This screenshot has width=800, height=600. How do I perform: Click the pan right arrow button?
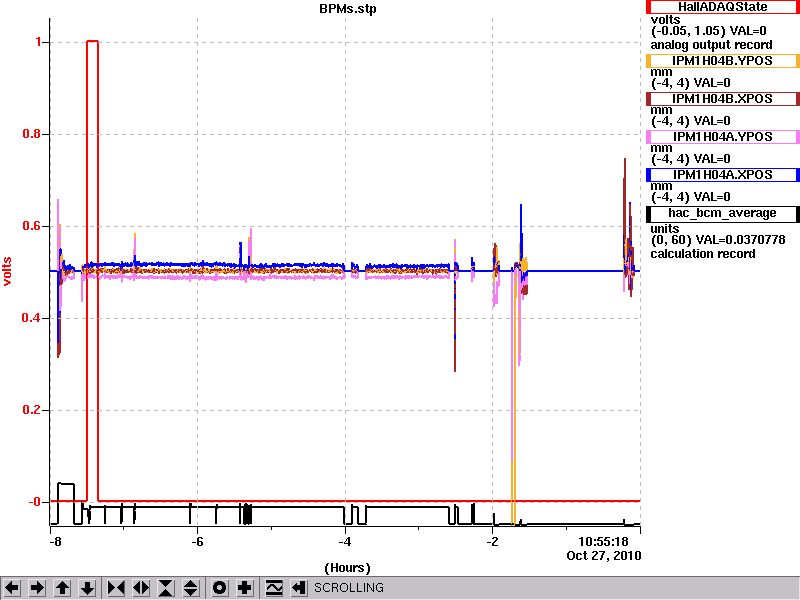37,588
